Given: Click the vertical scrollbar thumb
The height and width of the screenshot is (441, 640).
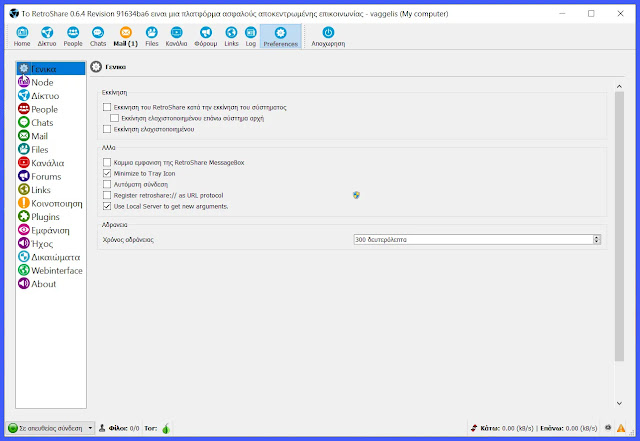Looking at the screenshot, I should click(619, 226).
